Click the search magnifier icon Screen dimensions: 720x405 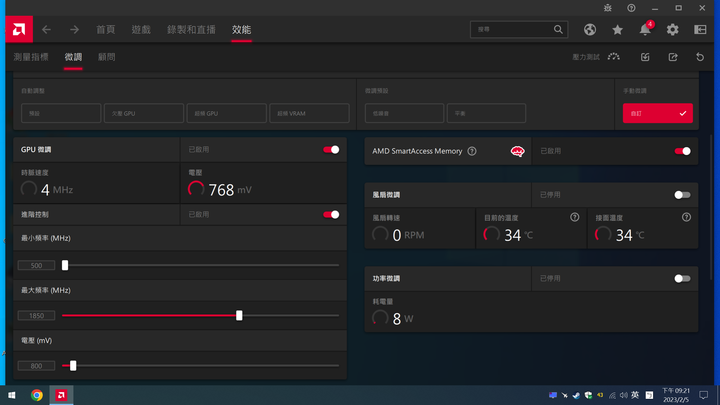click(x=558, y=29)
